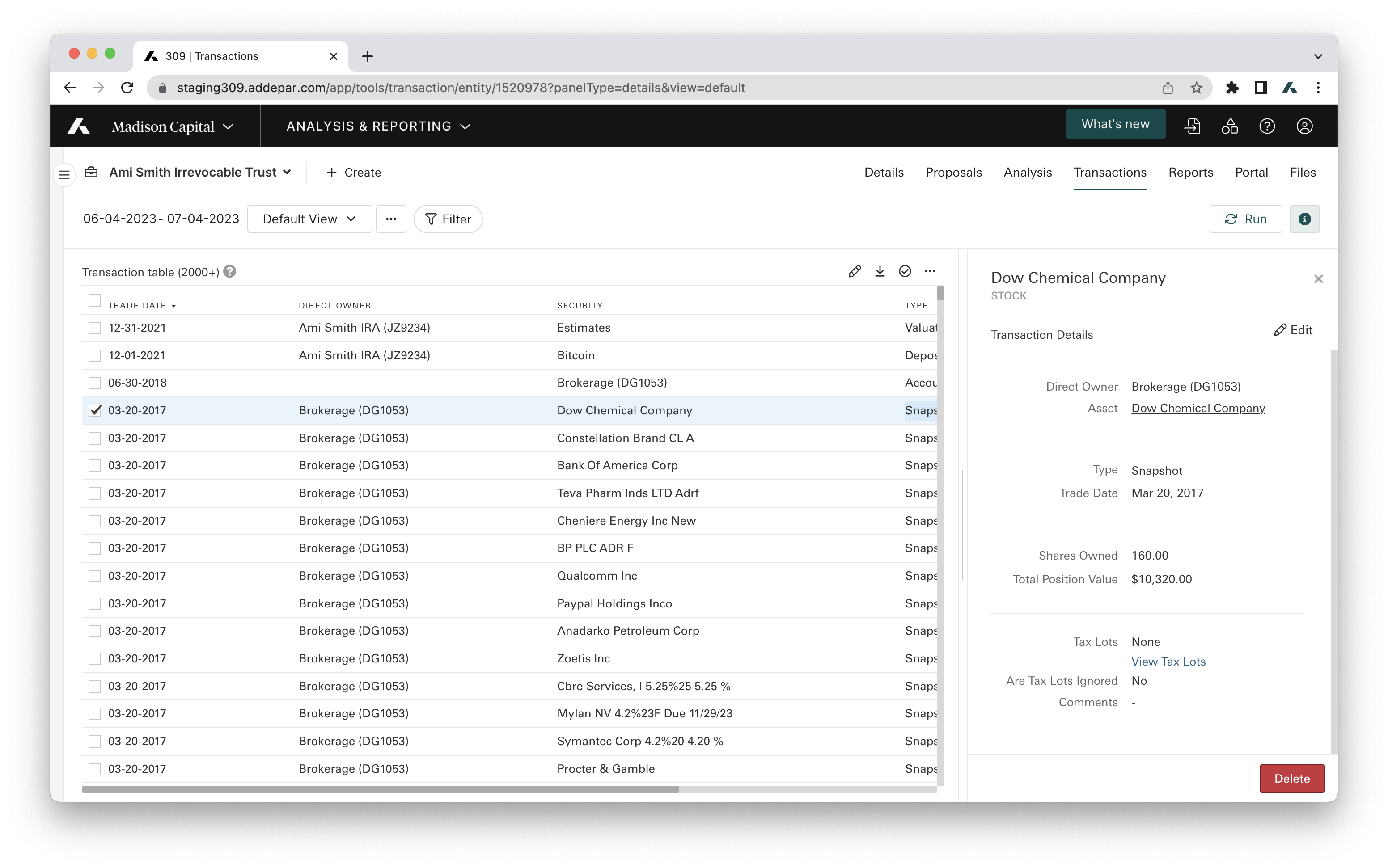Uncheck the Dow Chemical Company row checkbox
Screen dimensions: 1388x868
(95, 410)
